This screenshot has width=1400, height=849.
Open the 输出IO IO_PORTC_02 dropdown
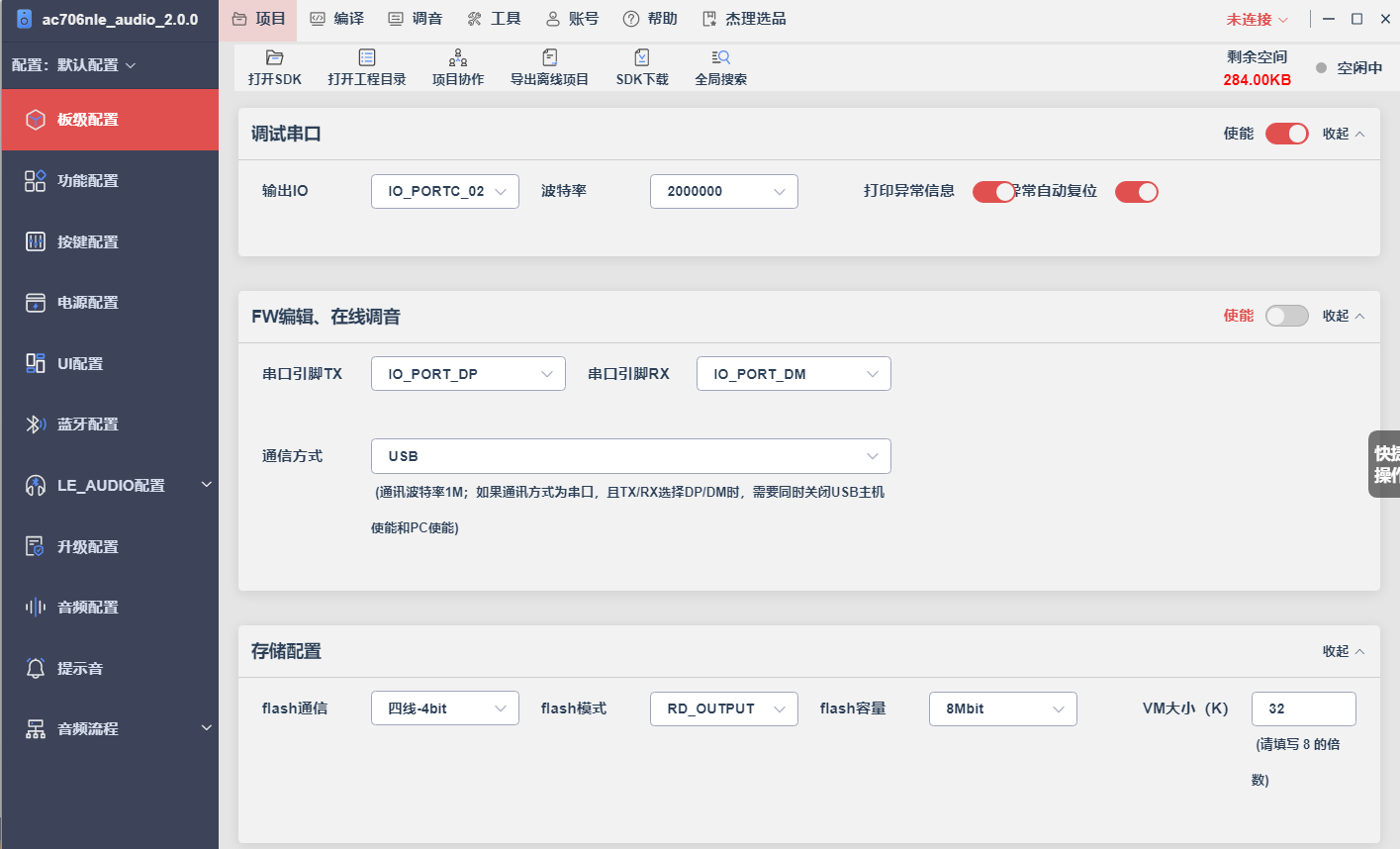point(445,191)
